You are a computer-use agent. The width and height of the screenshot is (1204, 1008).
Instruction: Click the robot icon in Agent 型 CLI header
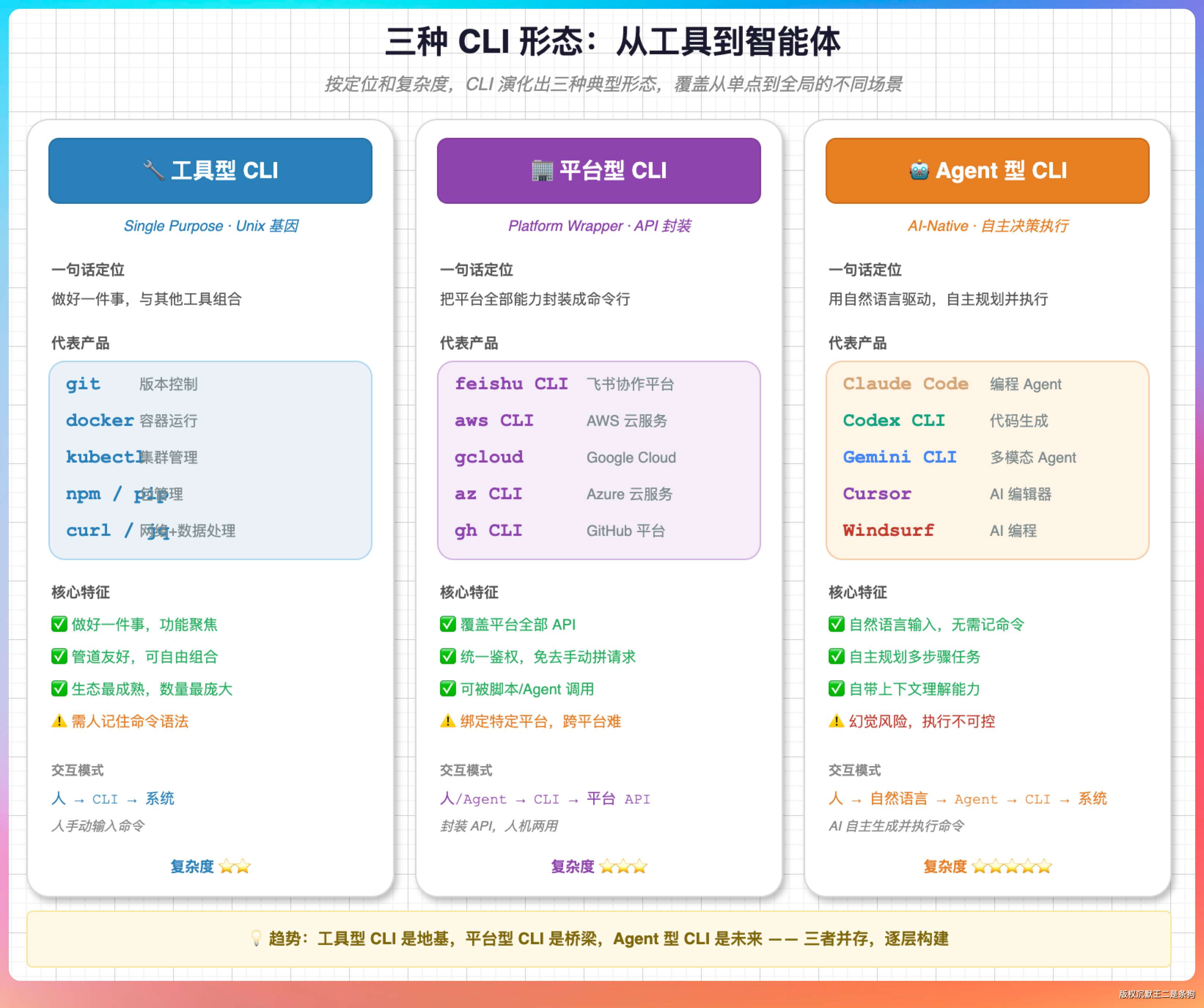919,170
